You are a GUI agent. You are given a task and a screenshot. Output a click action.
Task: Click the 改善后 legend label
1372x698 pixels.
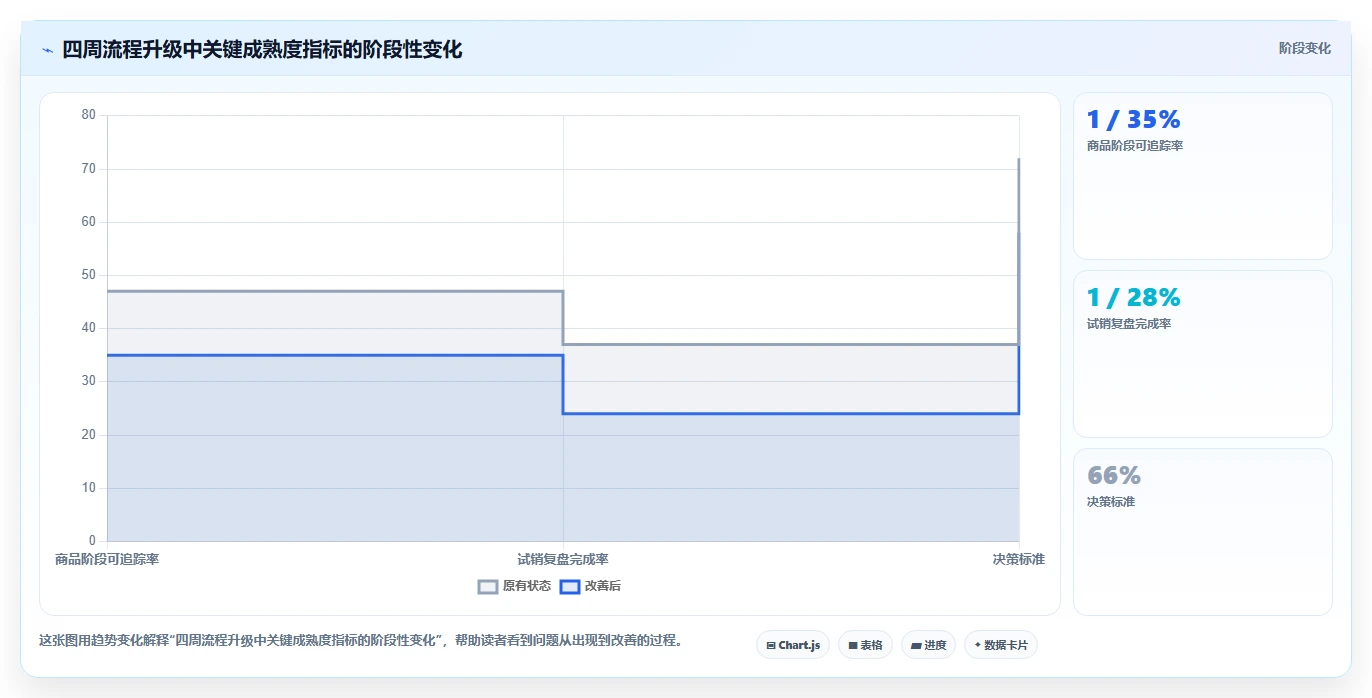coord(603,587)
